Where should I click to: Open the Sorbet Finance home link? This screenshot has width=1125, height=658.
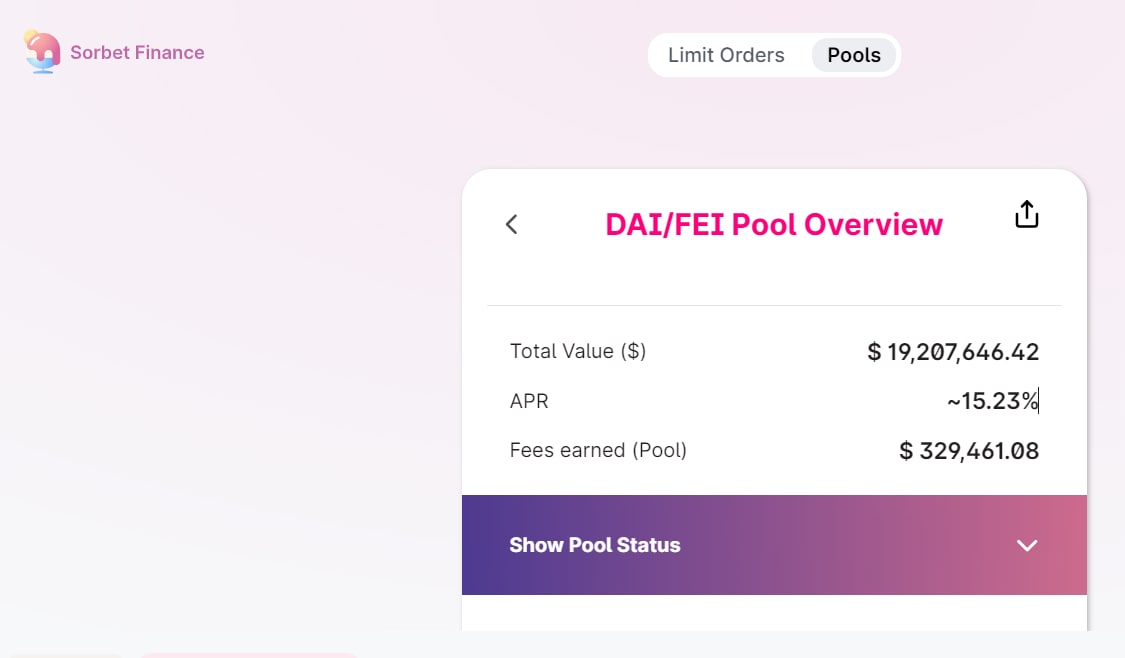point(137,53)
